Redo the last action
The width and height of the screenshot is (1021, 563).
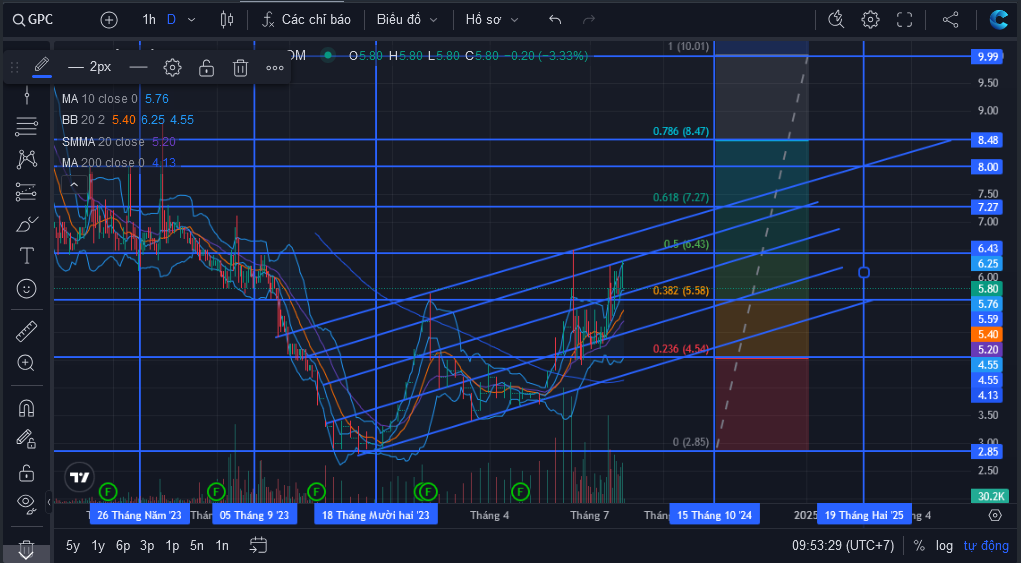tap(589, 20)
